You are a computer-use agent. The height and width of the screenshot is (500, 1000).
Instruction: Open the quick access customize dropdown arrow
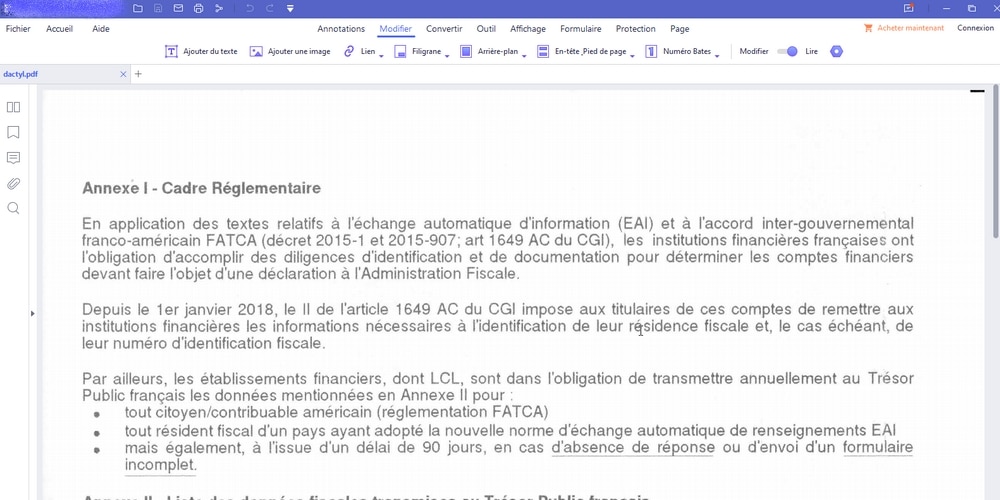click(x=290, y=8)
